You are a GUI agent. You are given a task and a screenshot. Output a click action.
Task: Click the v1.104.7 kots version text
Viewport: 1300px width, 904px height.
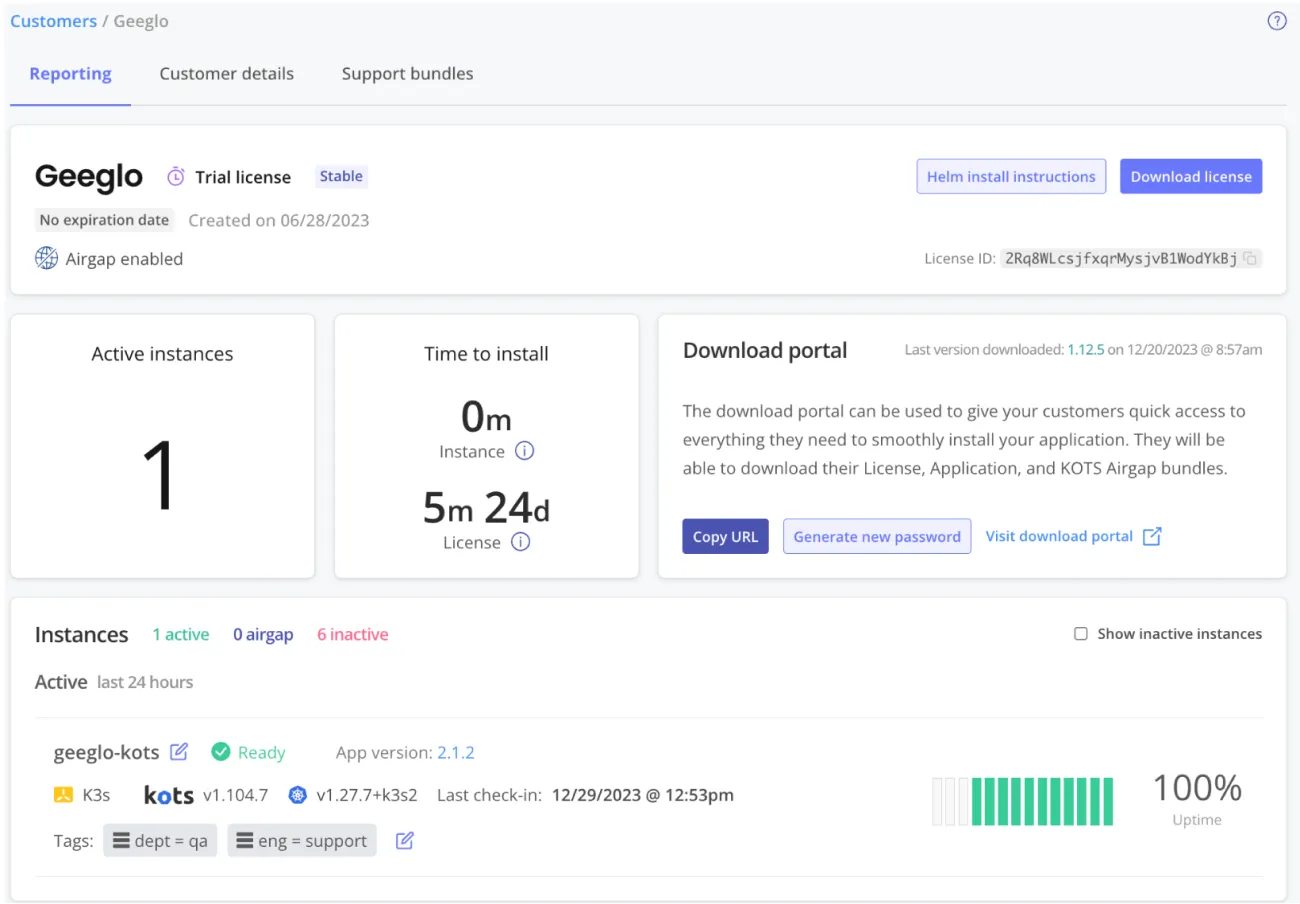click(235, 795)
